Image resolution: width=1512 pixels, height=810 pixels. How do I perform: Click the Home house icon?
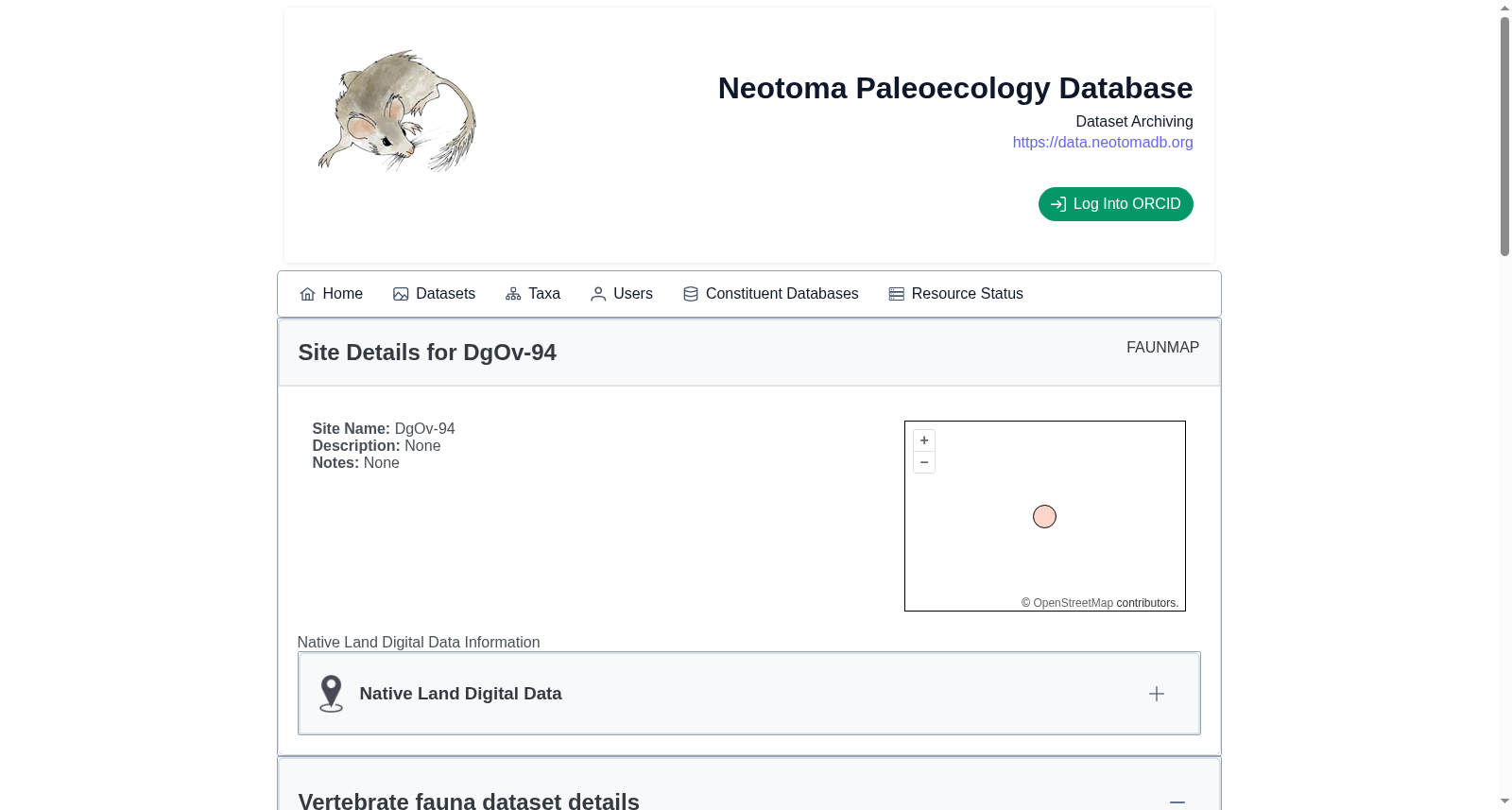pos(307,294)
